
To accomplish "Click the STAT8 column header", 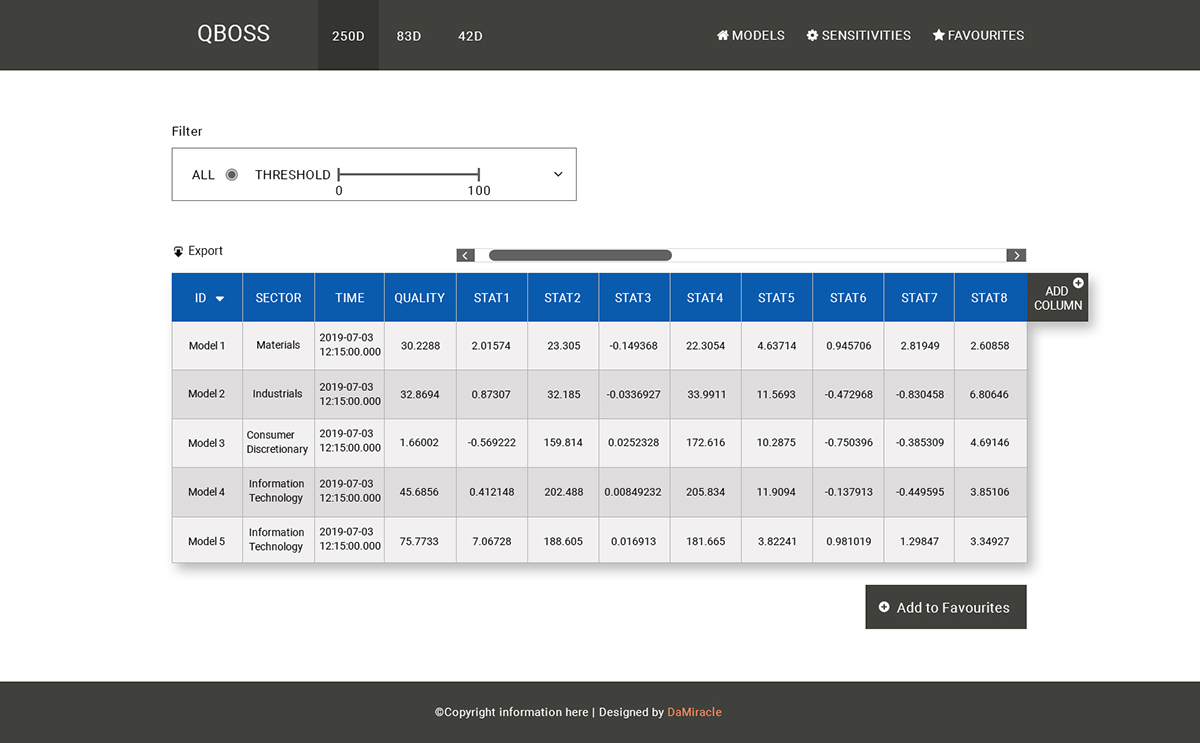I will tap(990, 298).
